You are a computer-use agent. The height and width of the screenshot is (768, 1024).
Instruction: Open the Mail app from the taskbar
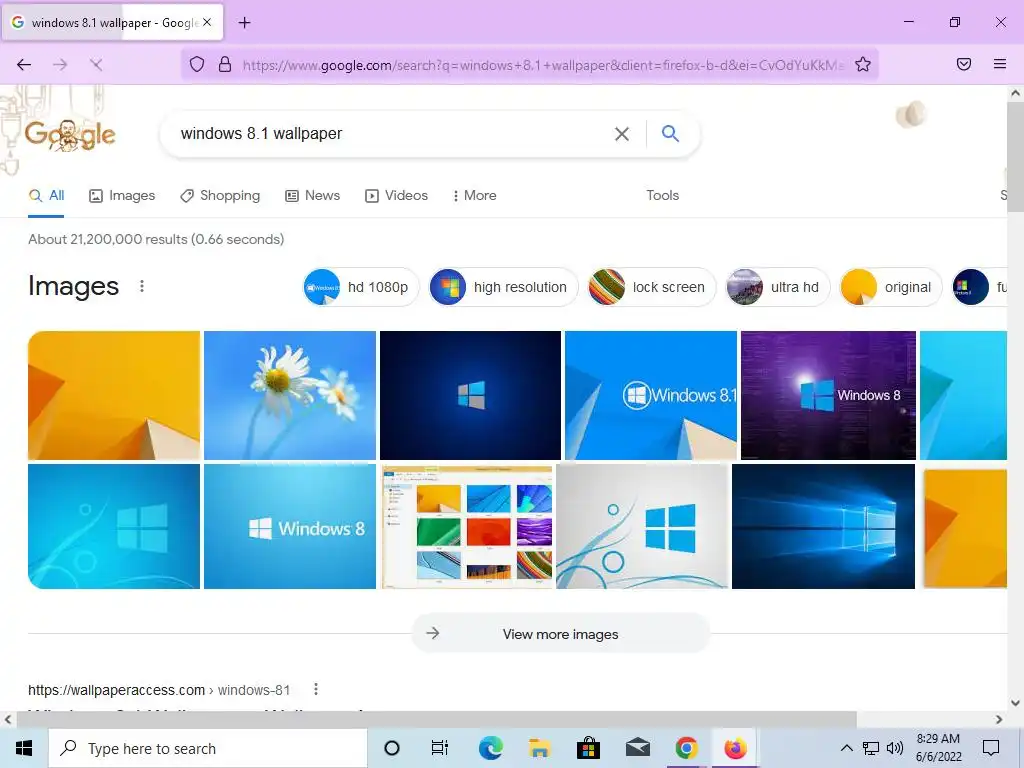tap(637, 748)
